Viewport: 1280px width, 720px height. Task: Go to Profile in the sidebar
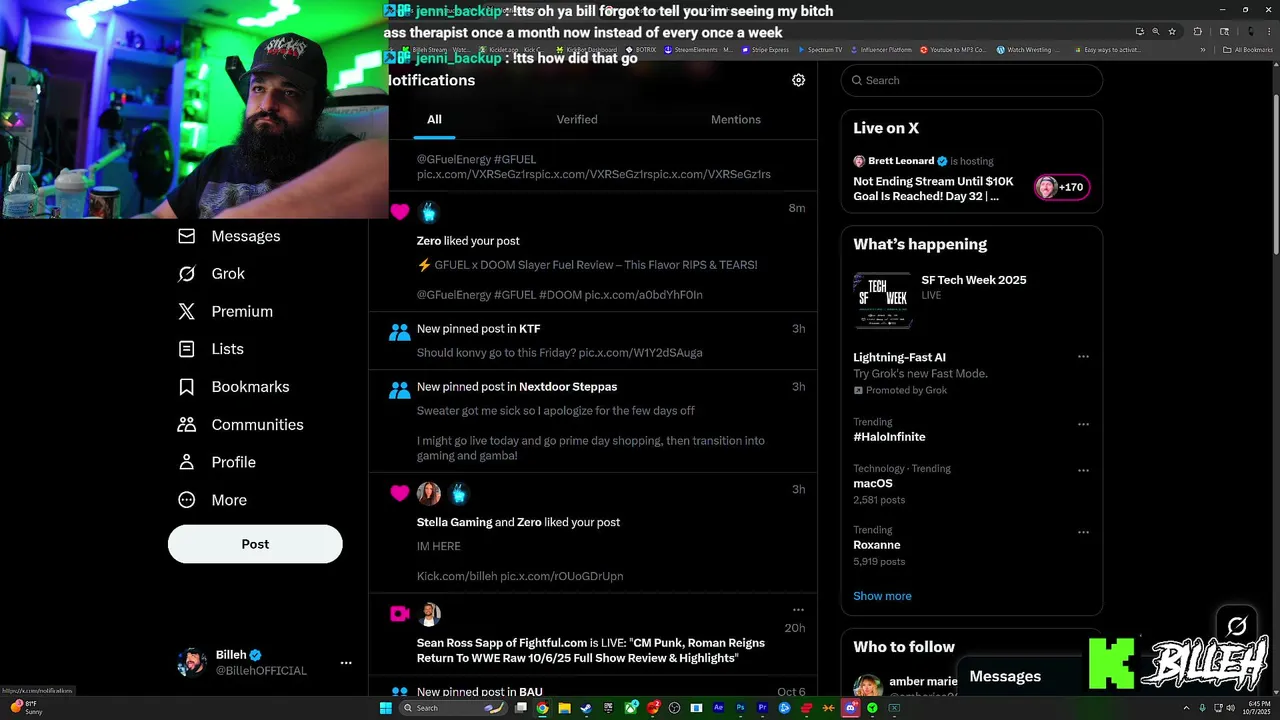[217, 462]
